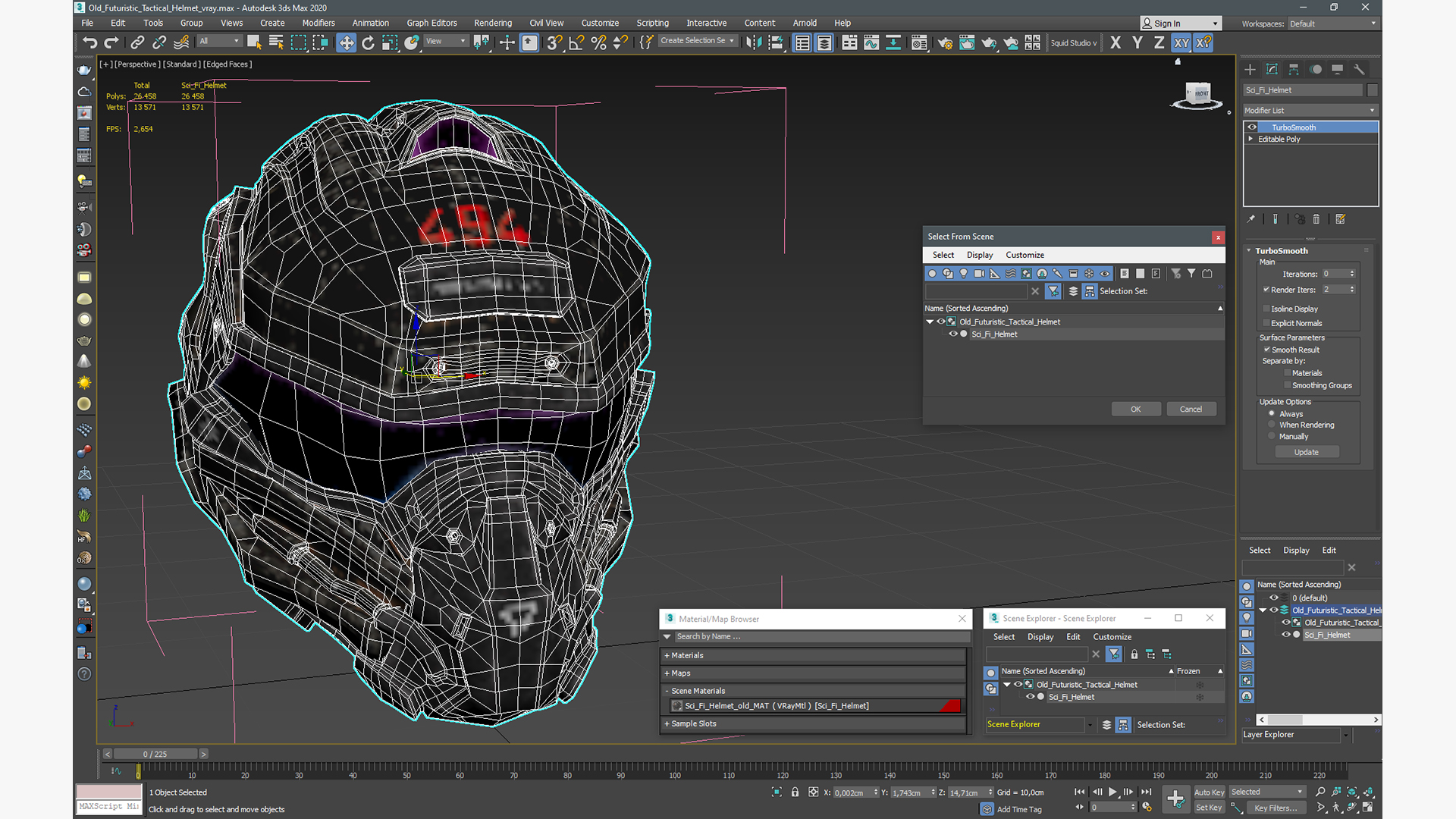Viewport: 1456px width, 819px height.
Task: Toggle Smooth Result checkbox
Action: [x=1266, y=350]
